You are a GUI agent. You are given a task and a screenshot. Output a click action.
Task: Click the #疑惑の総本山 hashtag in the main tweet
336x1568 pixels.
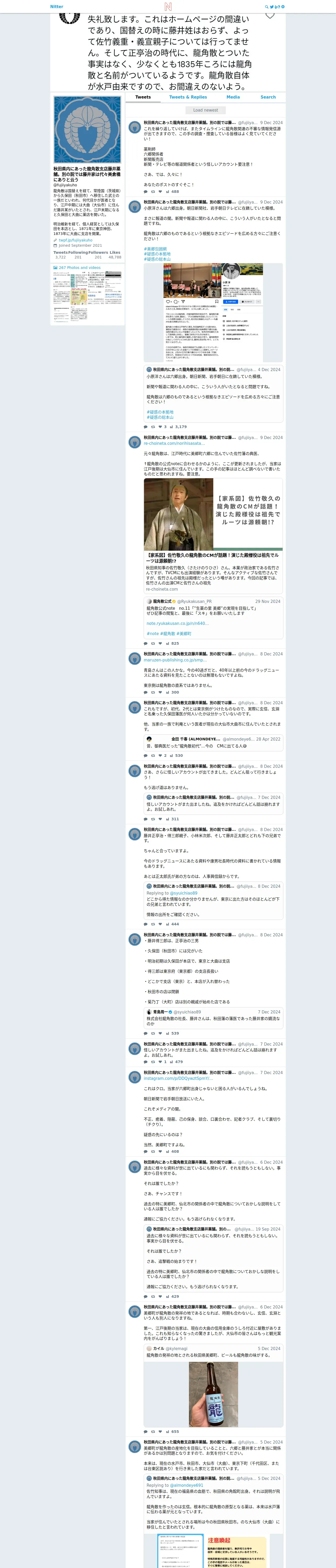pyautogui.click(x=157, y=259)
